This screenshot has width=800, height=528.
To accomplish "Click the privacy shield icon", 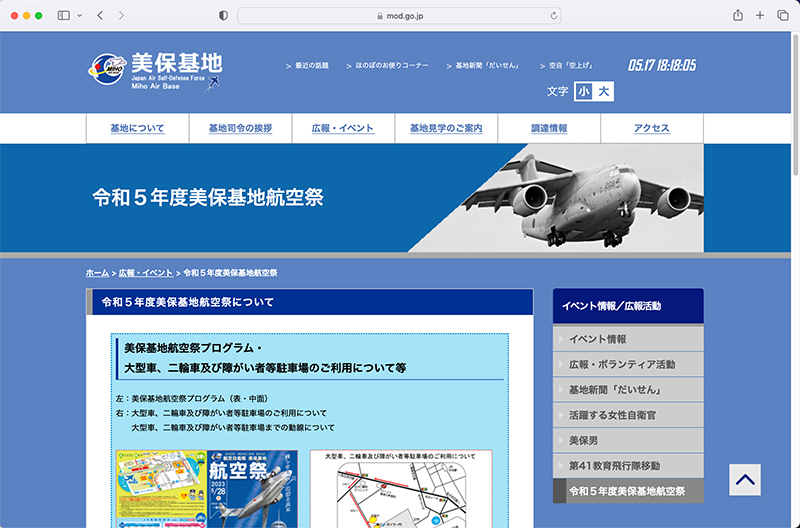I will pyautogui.click(x=223, y=15).
